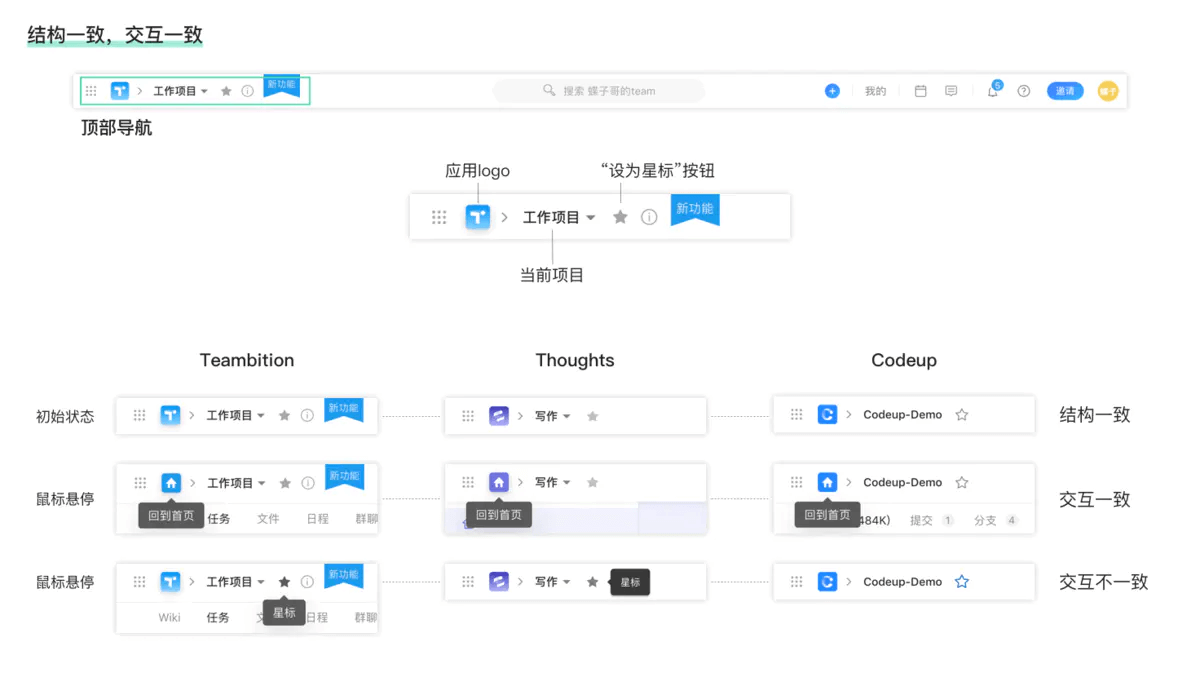Toggle the dark star above Teambition's 星标 tooltip
This screenshot has height=673, width=1200.
[x=284, y=581]
